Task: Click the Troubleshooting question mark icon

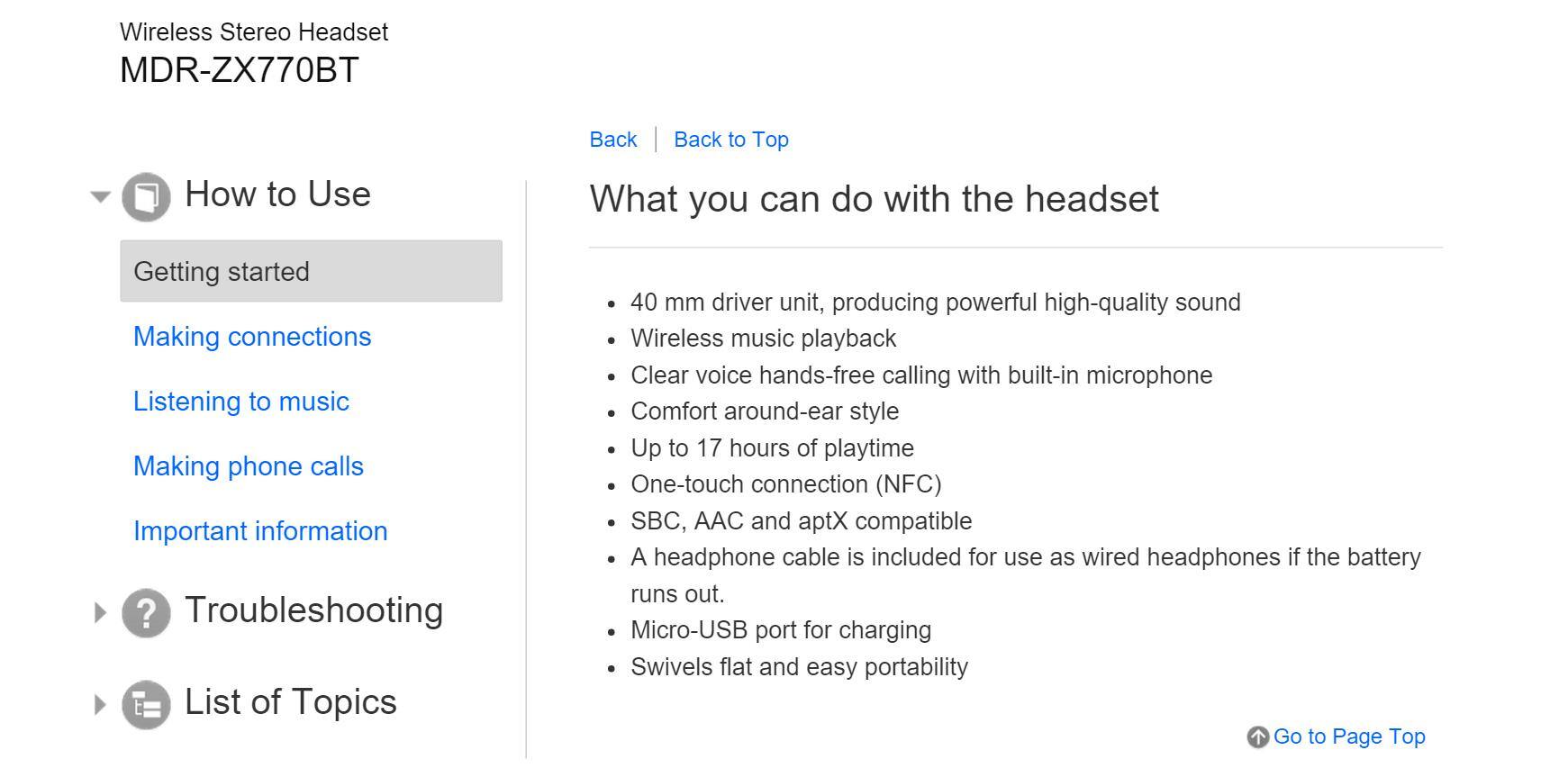Action: tap(146, 613)
